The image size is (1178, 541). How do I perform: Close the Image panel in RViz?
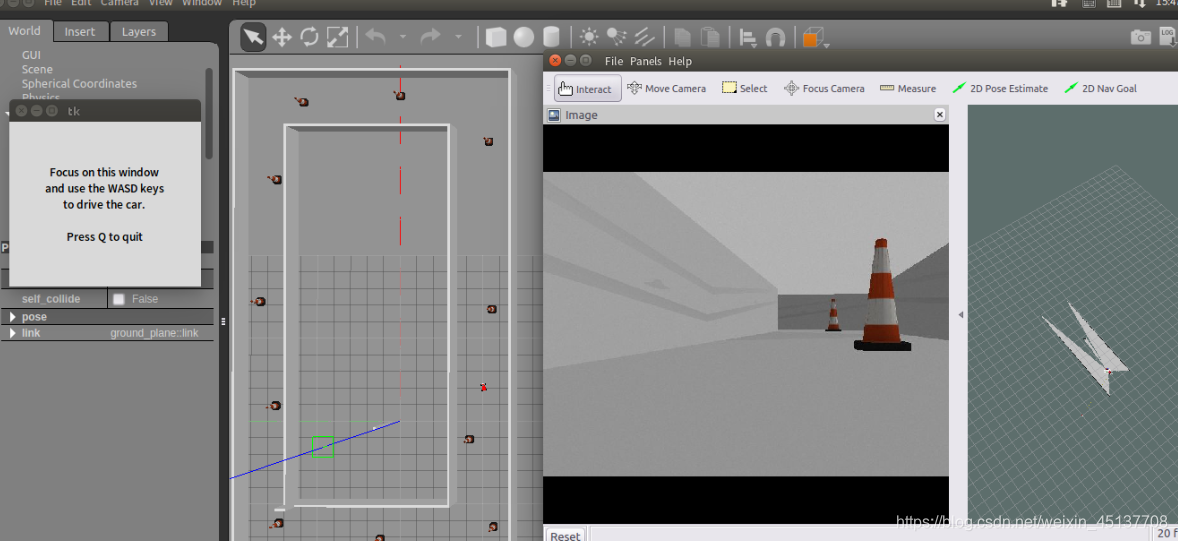939,115
